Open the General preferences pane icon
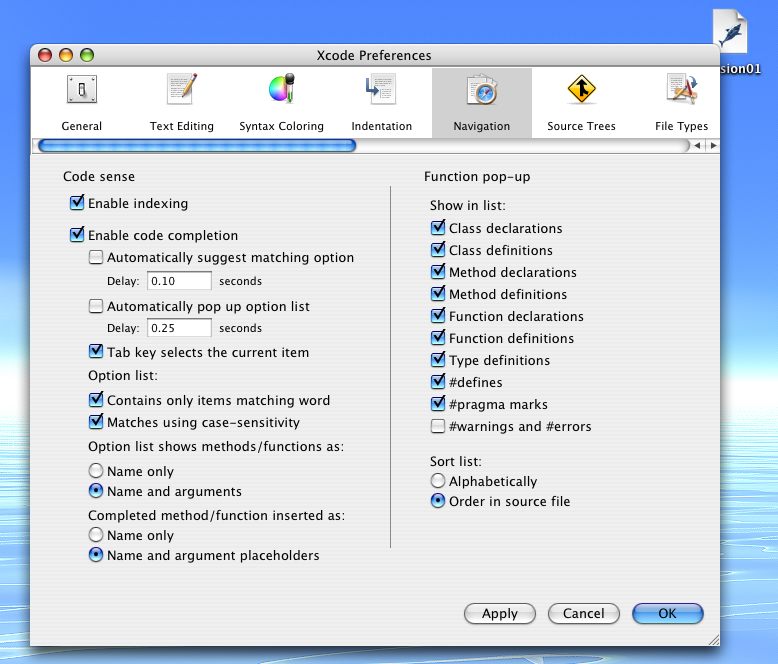The image size is (778, 664). (82, 90)
